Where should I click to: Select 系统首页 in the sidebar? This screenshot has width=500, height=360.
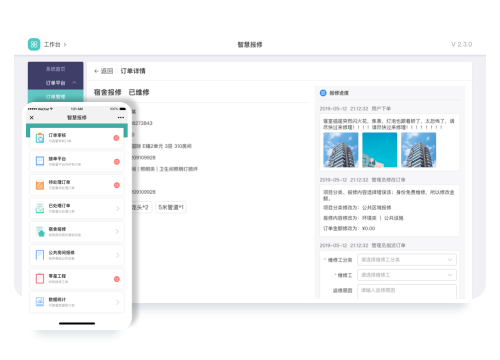coord(56,69)
